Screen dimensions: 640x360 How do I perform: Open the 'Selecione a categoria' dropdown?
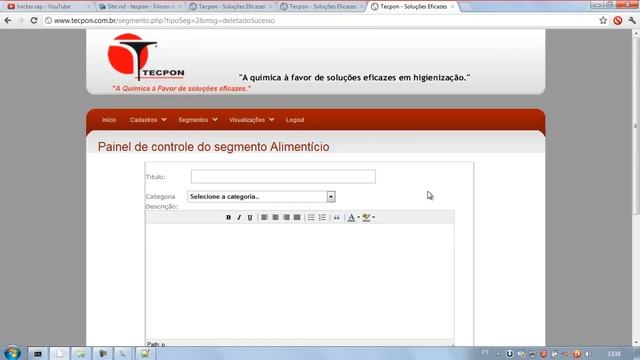tap(261, 197)
